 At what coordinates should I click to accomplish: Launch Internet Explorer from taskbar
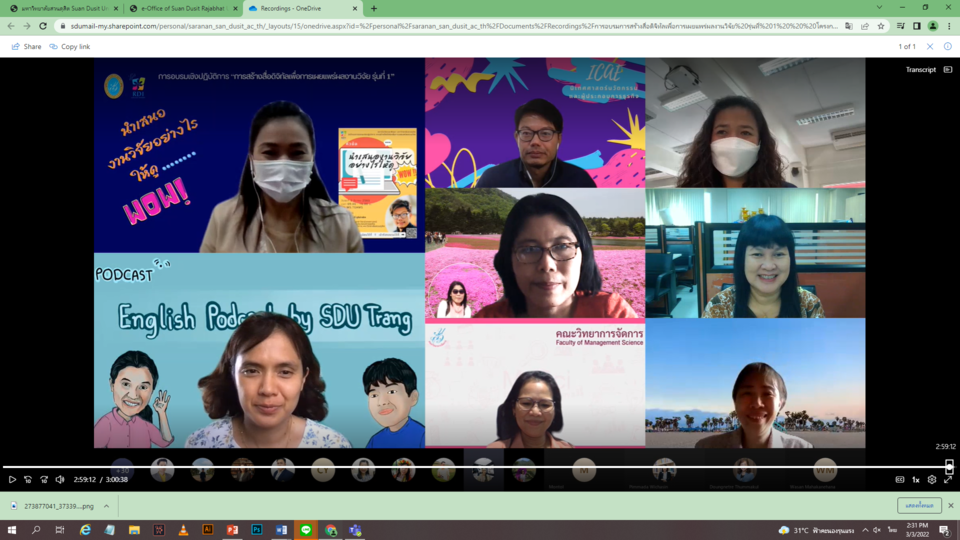pyautogui.click(x=85, y=530)
